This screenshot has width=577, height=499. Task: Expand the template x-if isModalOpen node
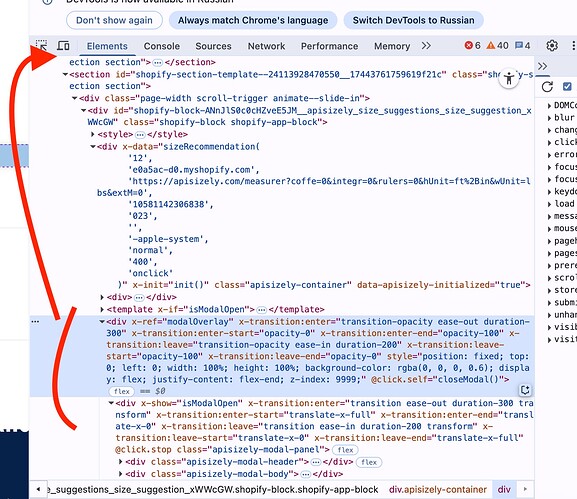click(x=102, y=309)
